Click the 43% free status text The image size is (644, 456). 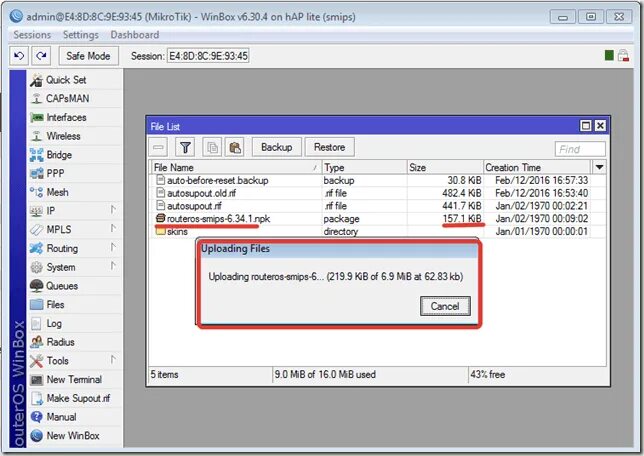coord(488,375)
